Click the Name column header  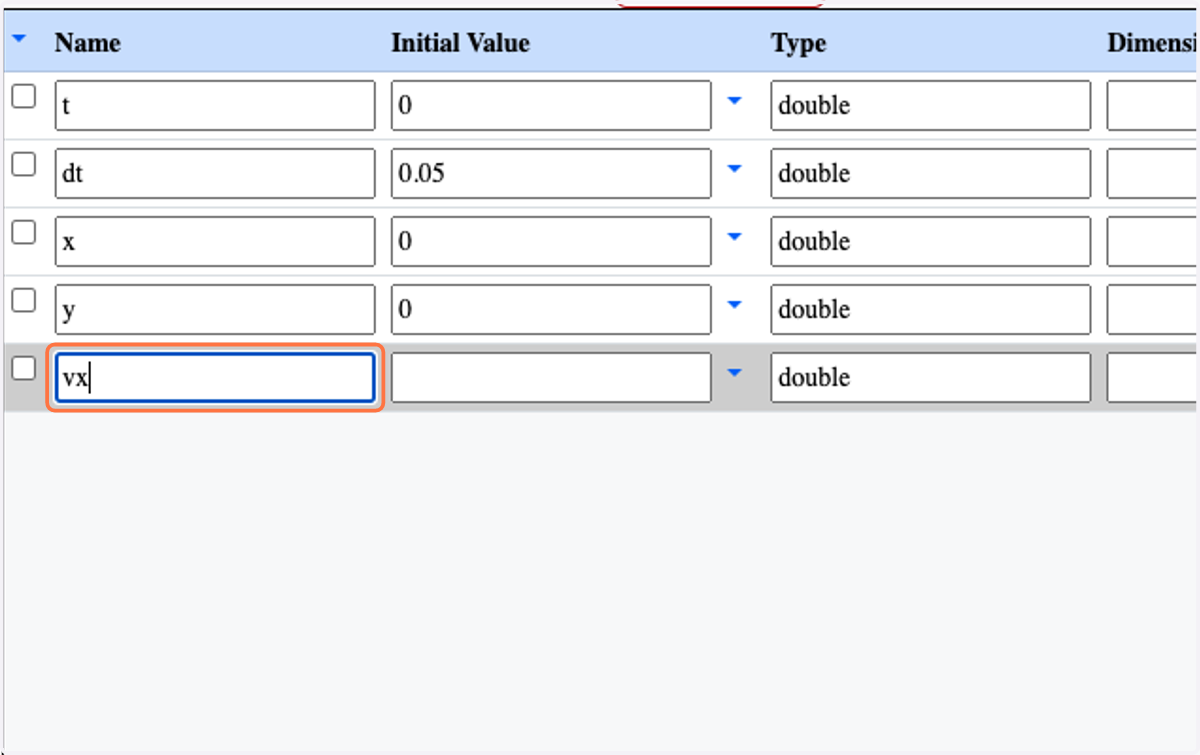[87, 43]
